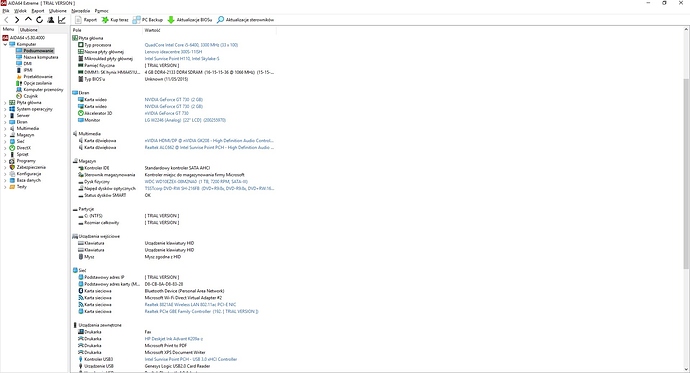
Task: Collapse the Komputer tree node
Action: [5, 44]
